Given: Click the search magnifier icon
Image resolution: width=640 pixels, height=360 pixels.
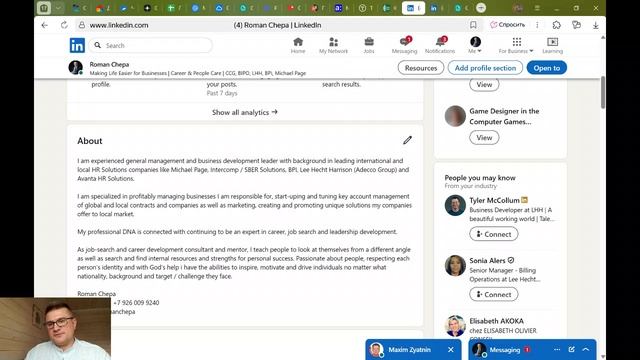Looking at the screenshot, I should 98,45.
